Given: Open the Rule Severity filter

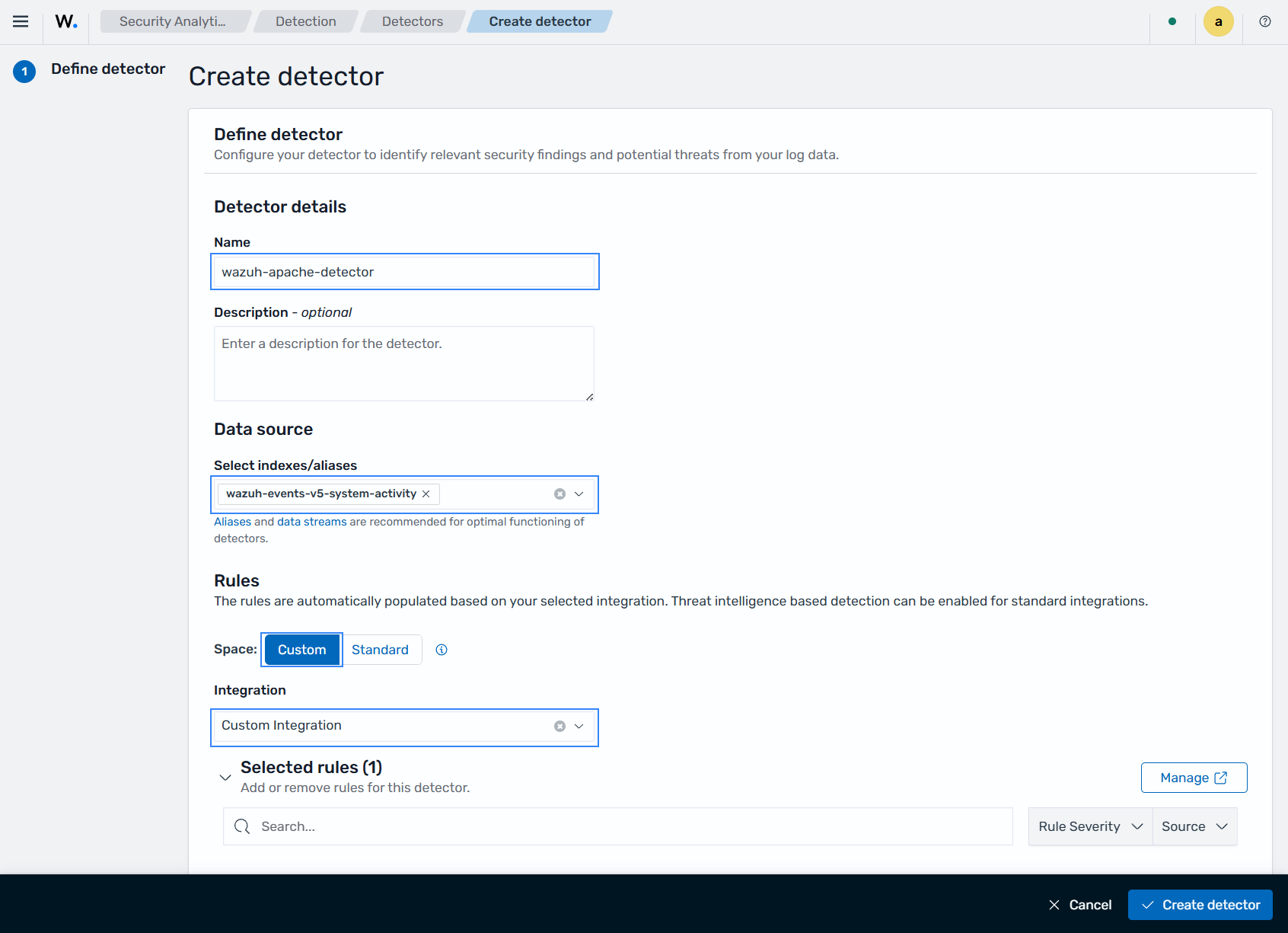Looking at the screenshot, I should (1090, 826).
